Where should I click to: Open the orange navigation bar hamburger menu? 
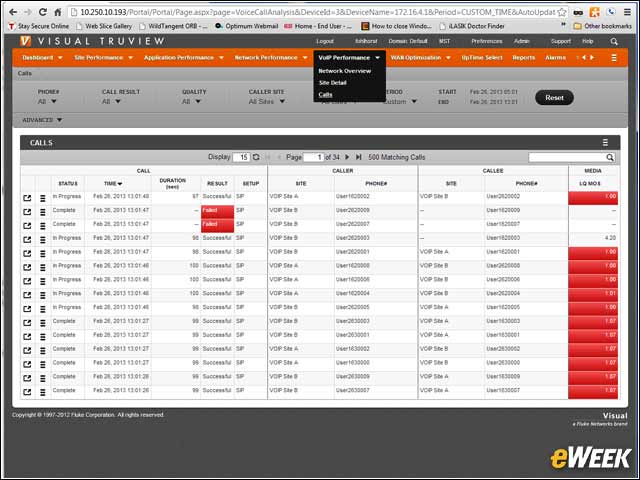[x=614, y=58]
